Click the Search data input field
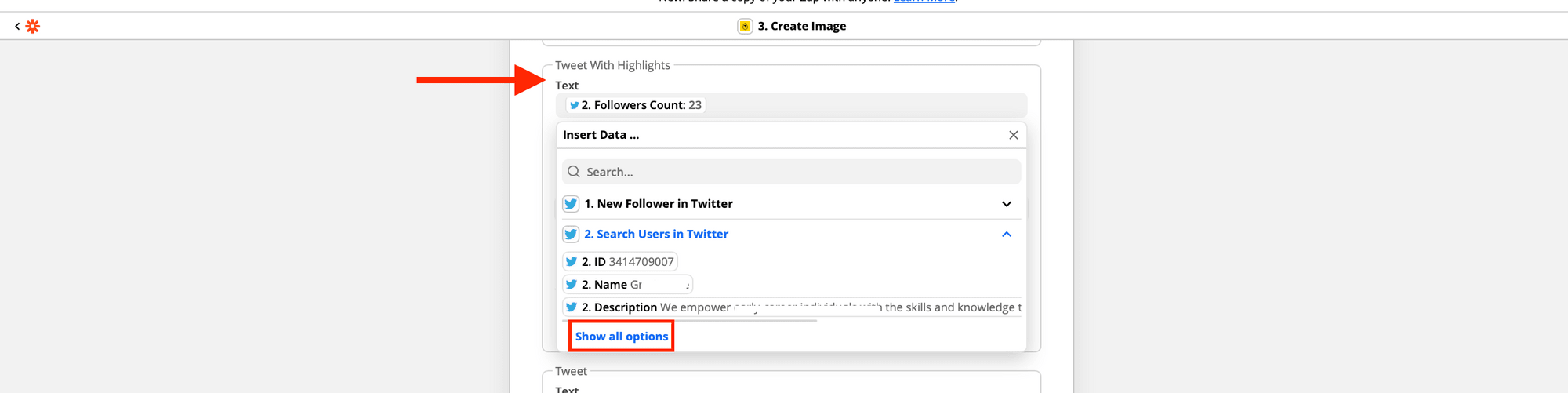This screenshot has height=393, width=1568. point(791,172)
